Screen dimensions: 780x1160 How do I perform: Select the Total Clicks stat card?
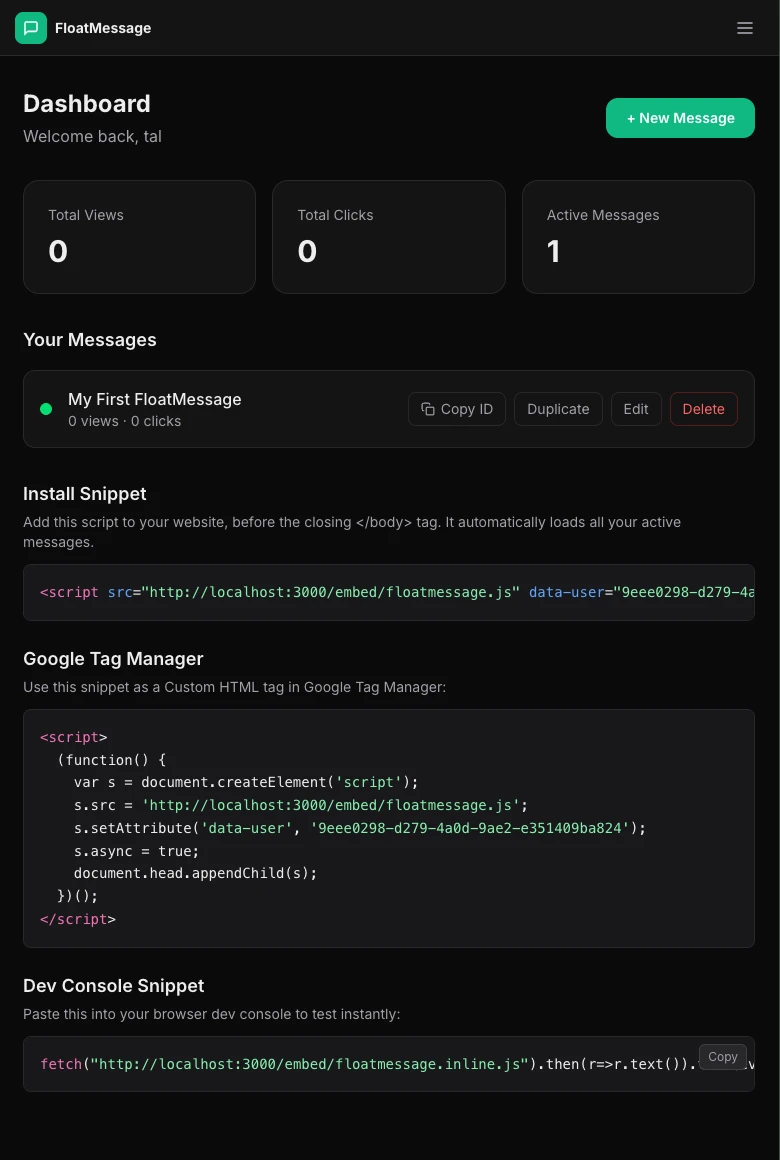click(389, 236)
